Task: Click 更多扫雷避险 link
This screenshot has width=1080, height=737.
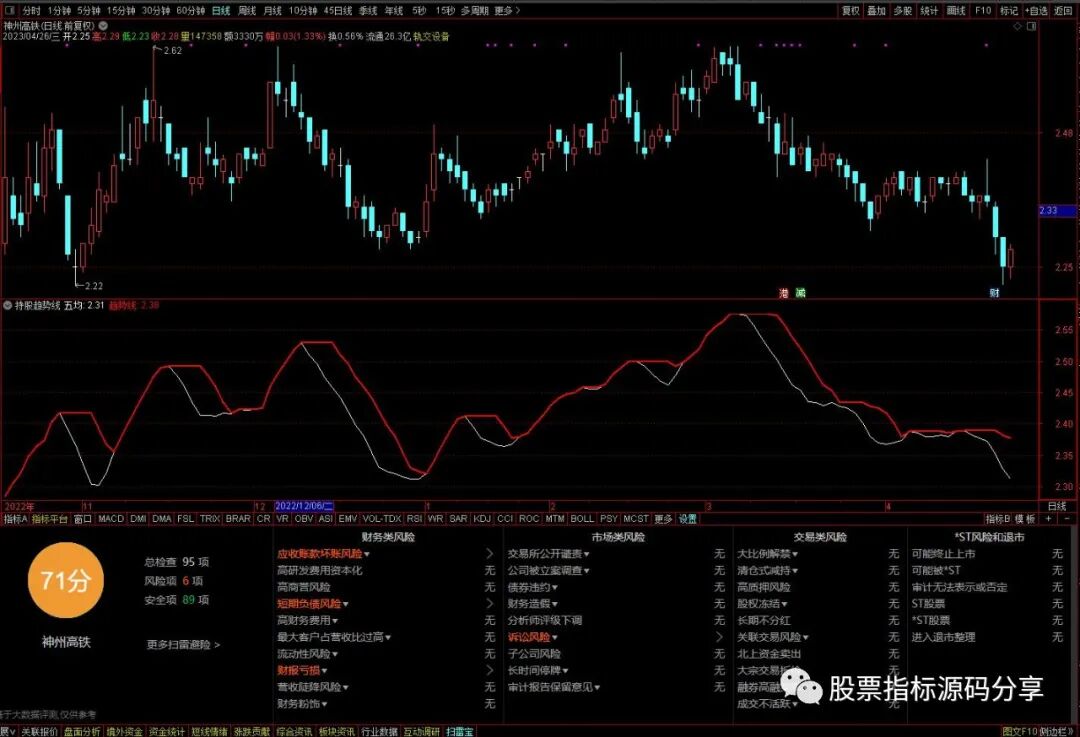Action: tap(183, 645)
